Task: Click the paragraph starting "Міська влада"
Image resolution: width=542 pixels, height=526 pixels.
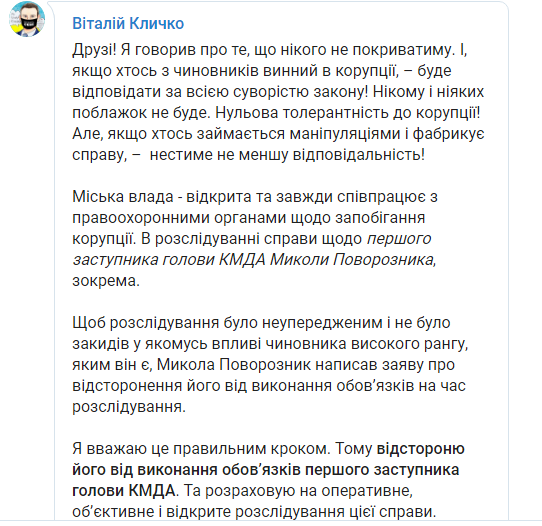Action: 255,238
